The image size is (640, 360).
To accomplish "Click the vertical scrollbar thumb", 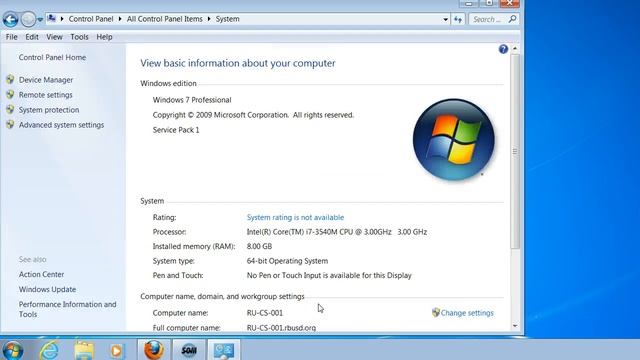I will pos(515,151).
